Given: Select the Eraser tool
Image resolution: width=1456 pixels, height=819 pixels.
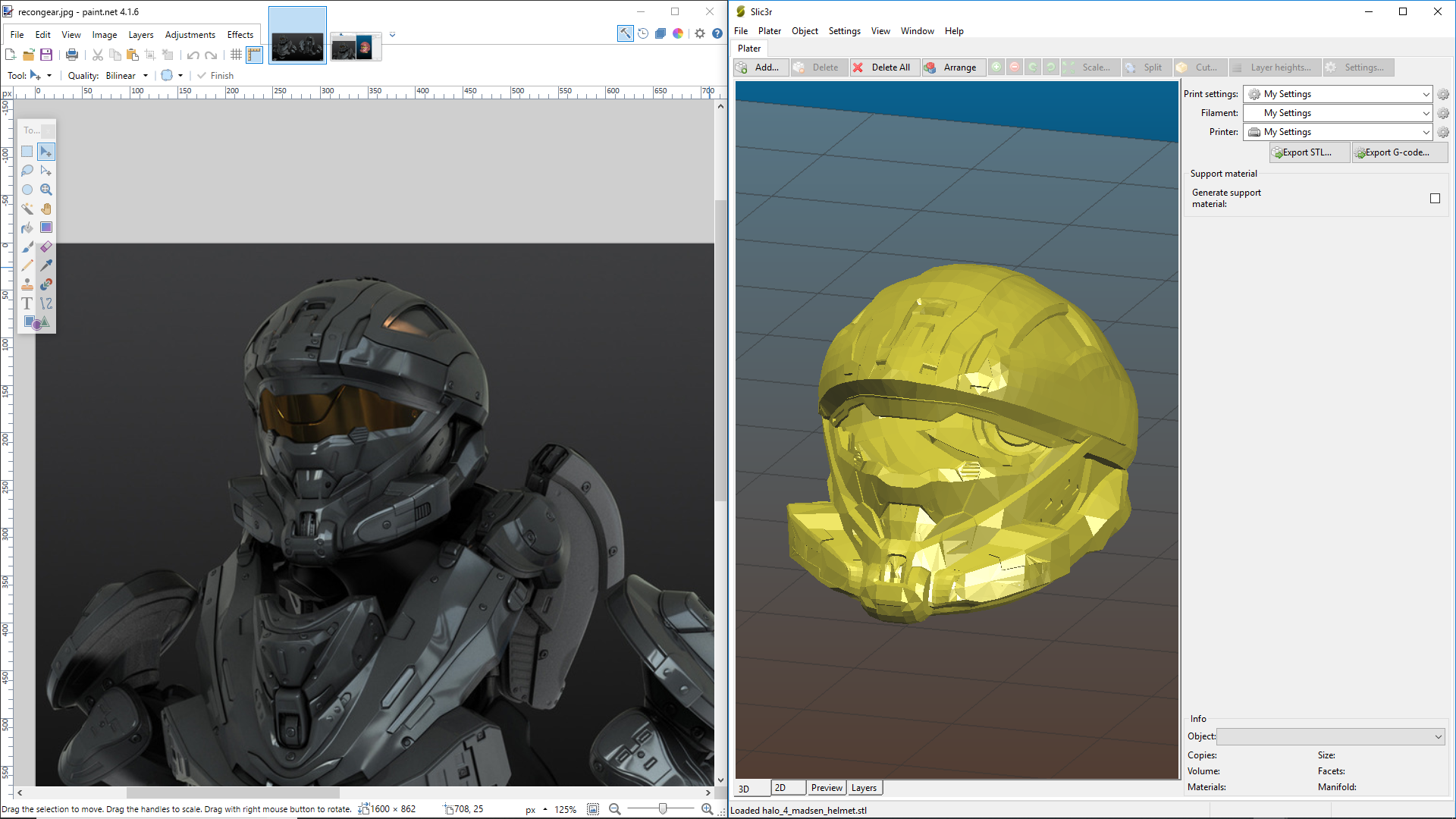Looking at the screenshot, I should click(46, 246).
